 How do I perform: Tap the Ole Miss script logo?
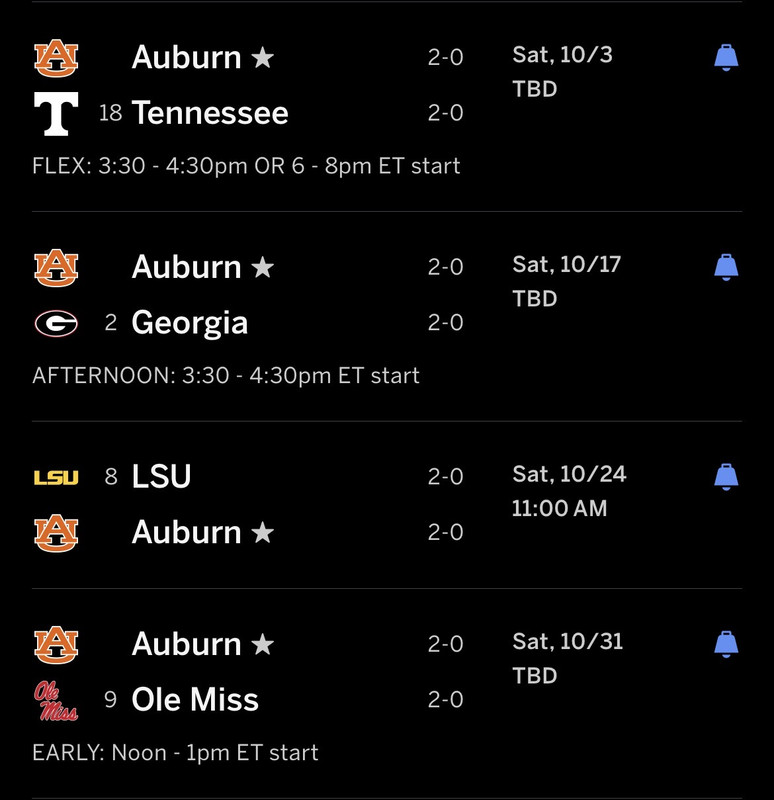click(56, 701)
